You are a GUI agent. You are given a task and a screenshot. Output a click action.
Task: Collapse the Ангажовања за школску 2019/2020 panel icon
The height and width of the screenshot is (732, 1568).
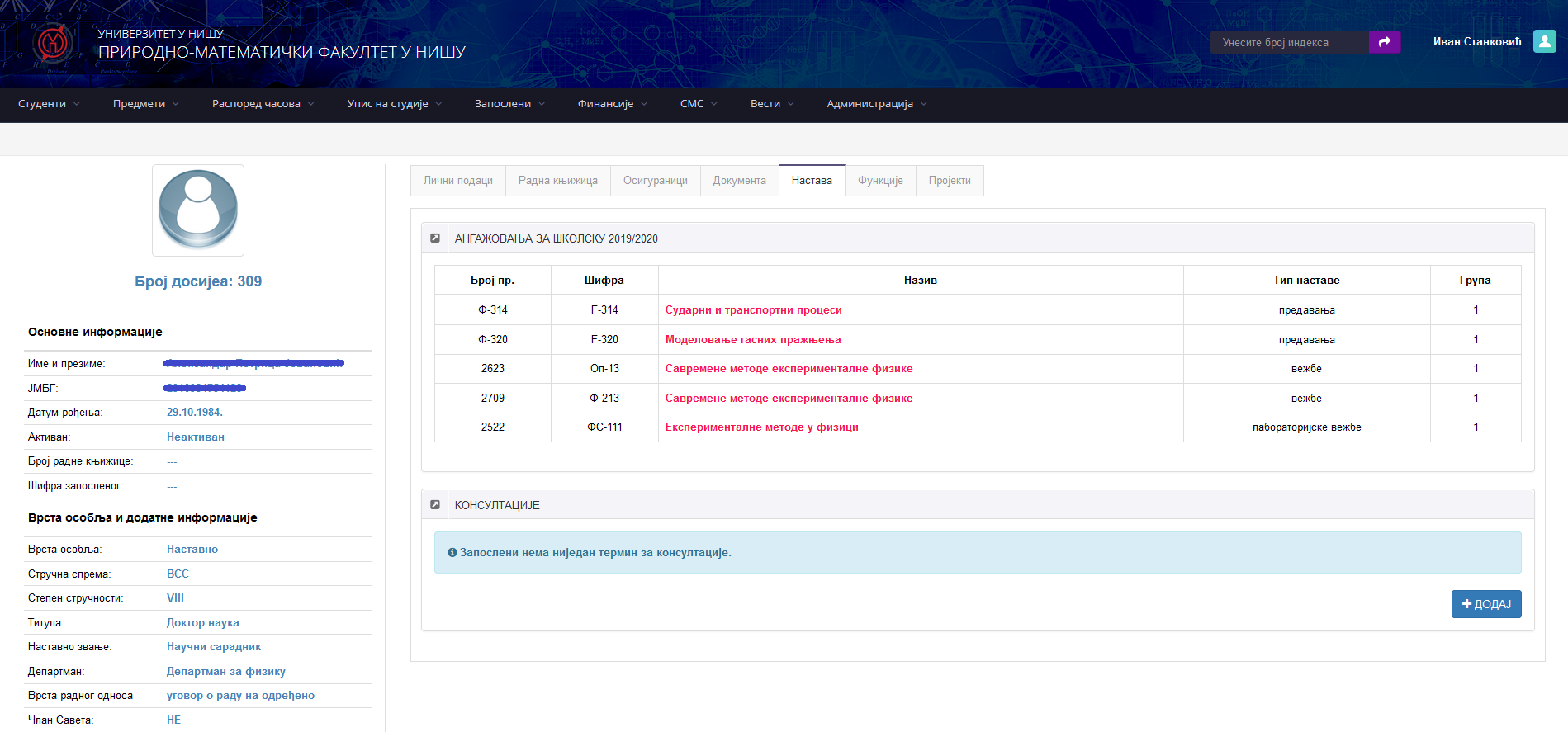click(435, 238)
